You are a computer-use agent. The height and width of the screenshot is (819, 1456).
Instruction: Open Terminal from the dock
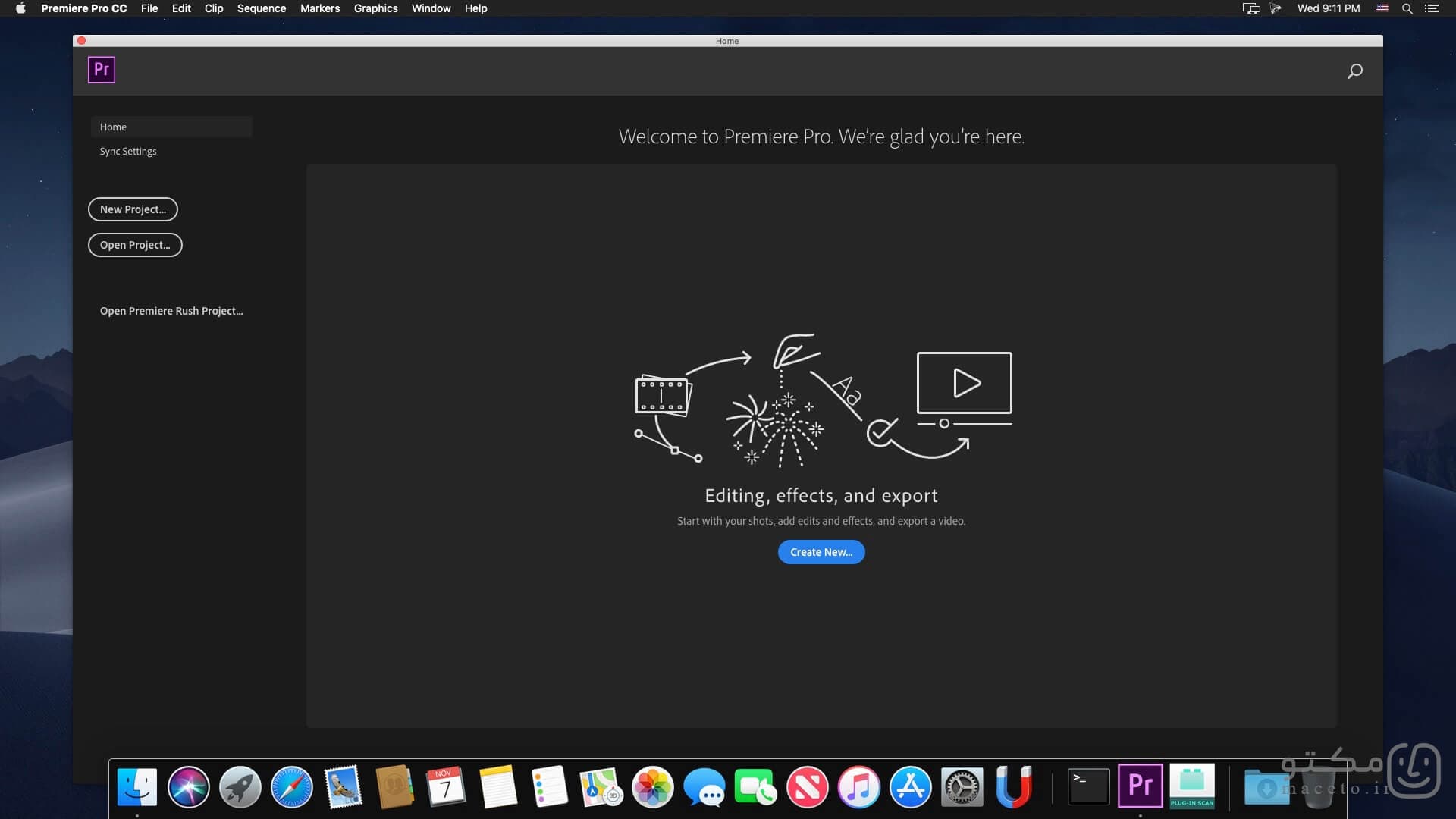point(1088,786)
